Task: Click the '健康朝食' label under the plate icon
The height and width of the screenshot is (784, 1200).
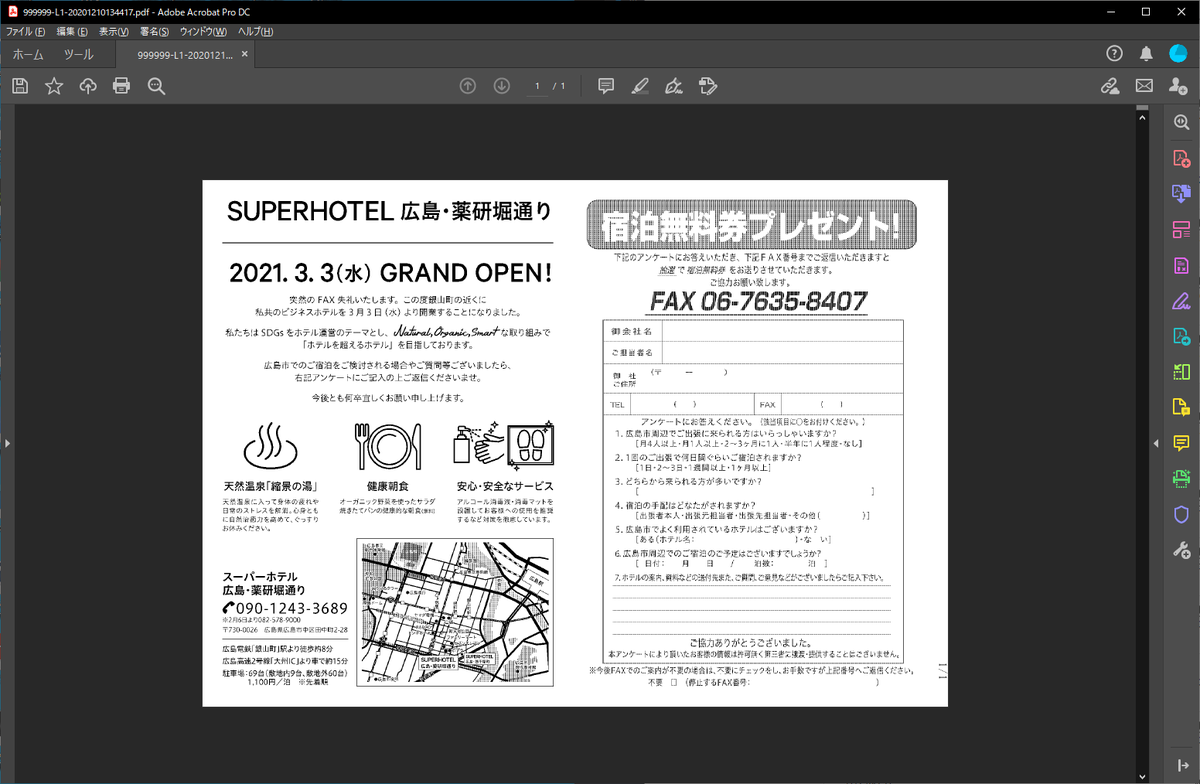Action: (389, 485)
